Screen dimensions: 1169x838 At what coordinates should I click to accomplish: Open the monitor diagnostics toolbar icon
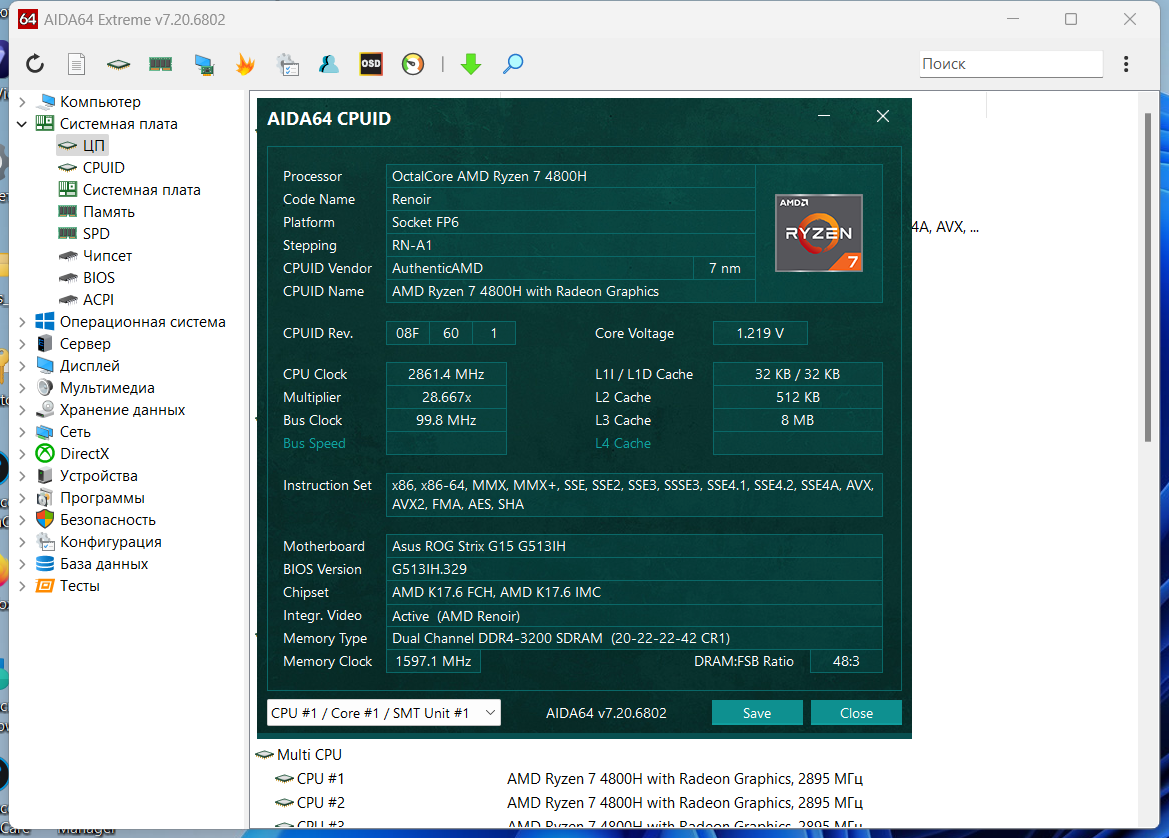pyautogui.click(x=204, y=65)
